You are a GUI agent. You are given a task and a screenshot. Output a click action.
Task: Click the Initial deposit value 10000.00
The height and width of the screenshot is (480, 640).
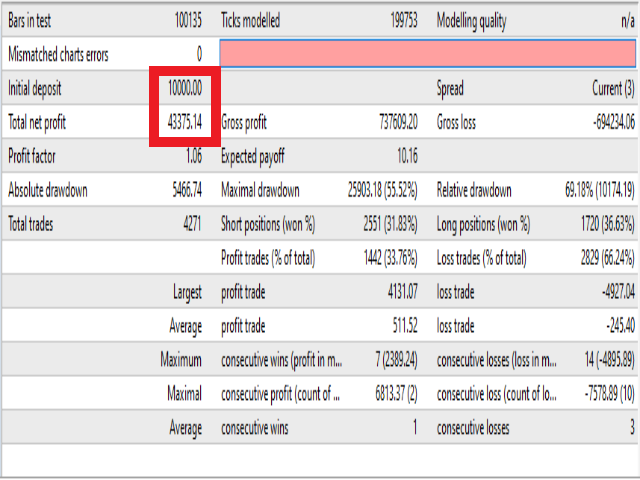(185, 88)
